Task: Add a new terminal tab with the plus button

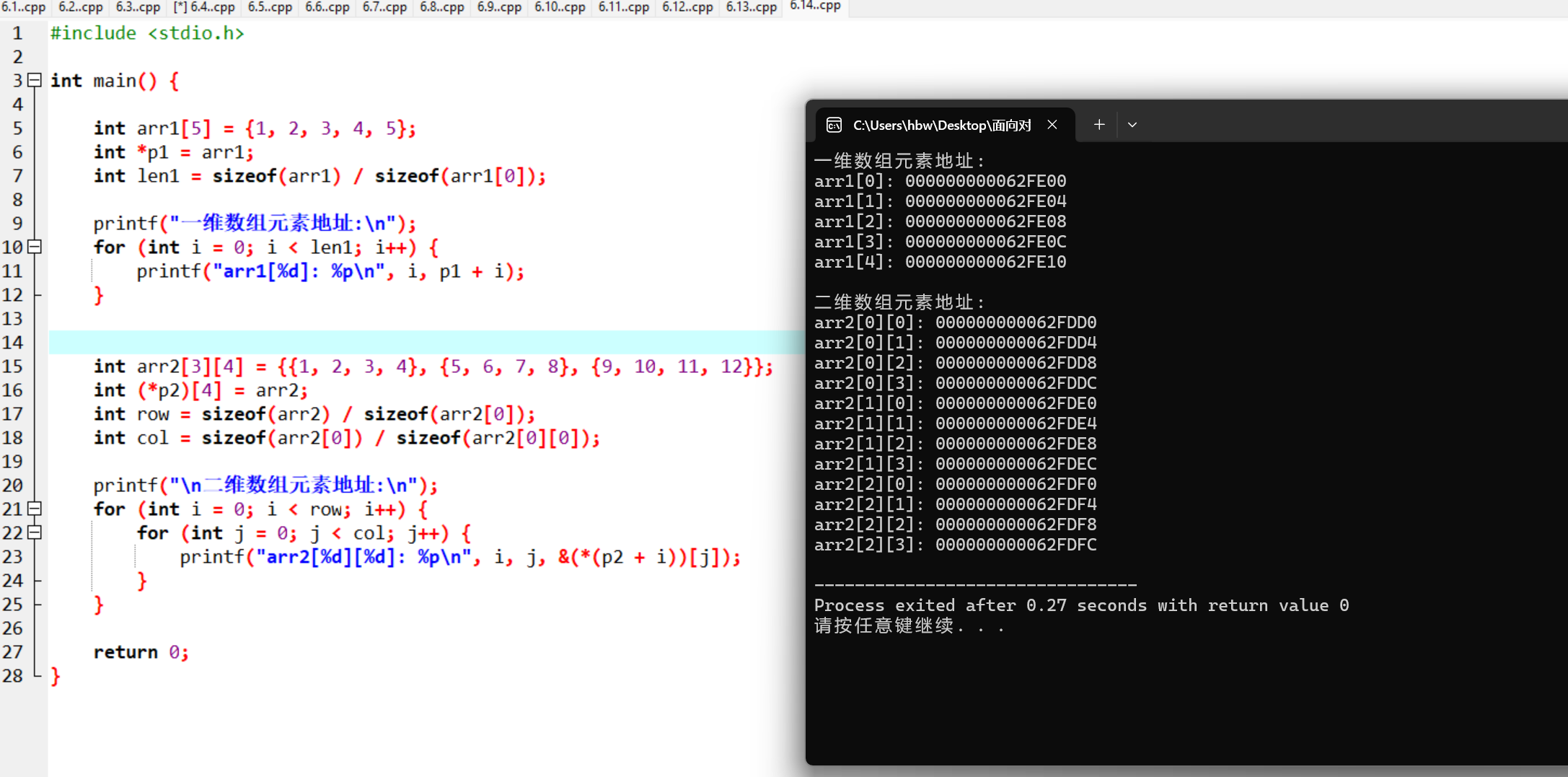Action: 1099,125
